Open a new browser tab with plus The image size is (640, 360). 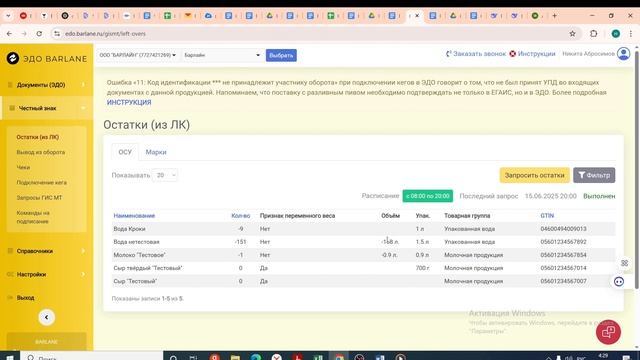[554, 16]
